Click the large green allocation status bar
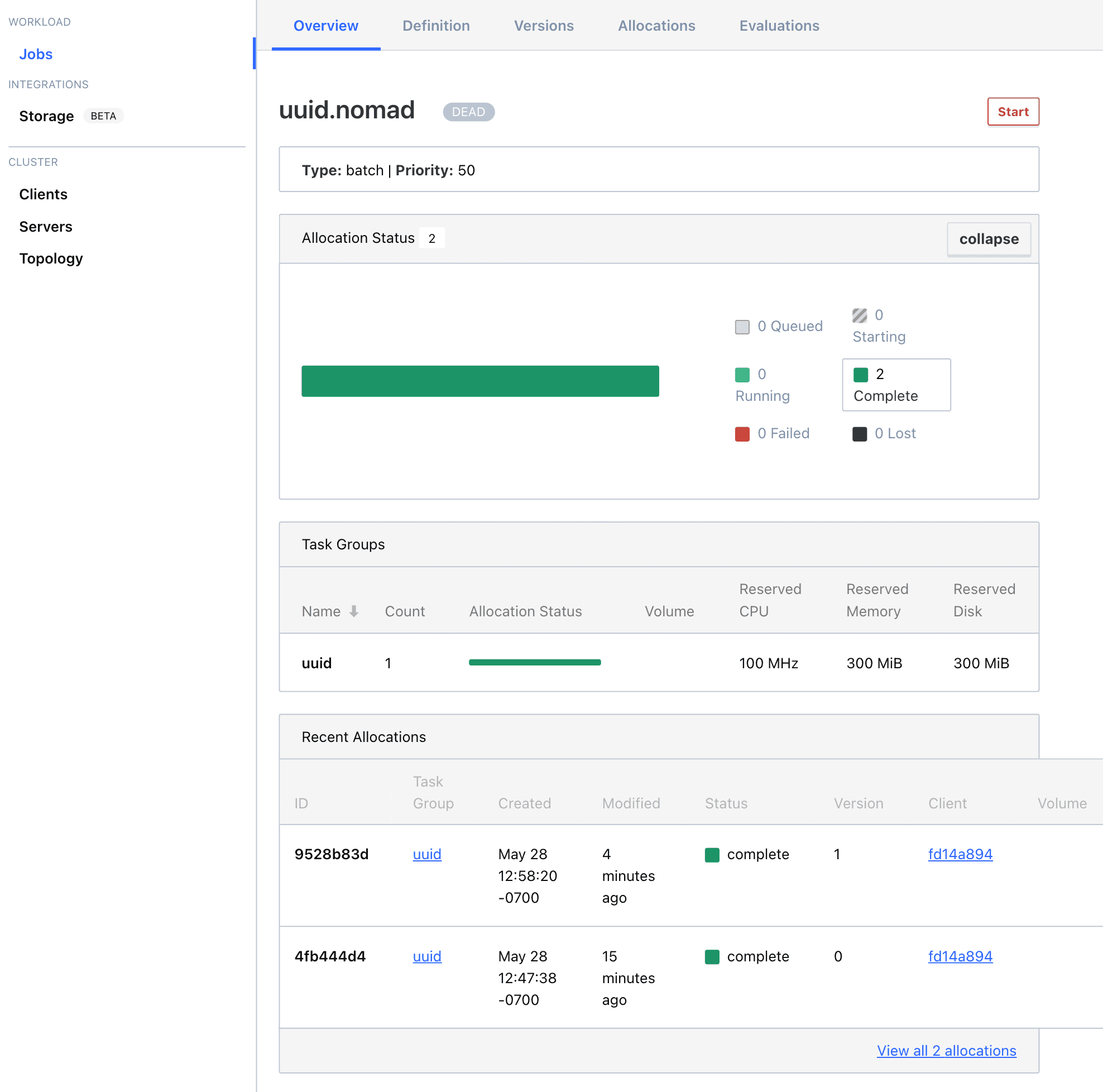The height and width of the screenshot is (1092, 1103). point(479,381)
